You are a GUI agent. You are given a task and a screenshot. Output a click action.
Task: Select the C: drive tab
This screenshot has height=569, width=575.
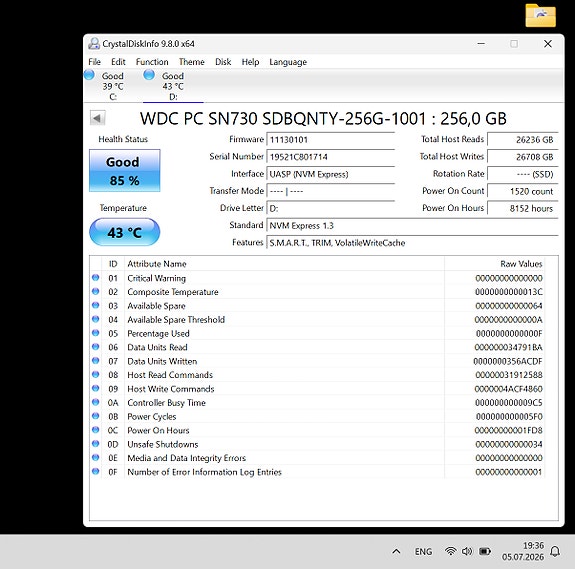click(113, 86)
